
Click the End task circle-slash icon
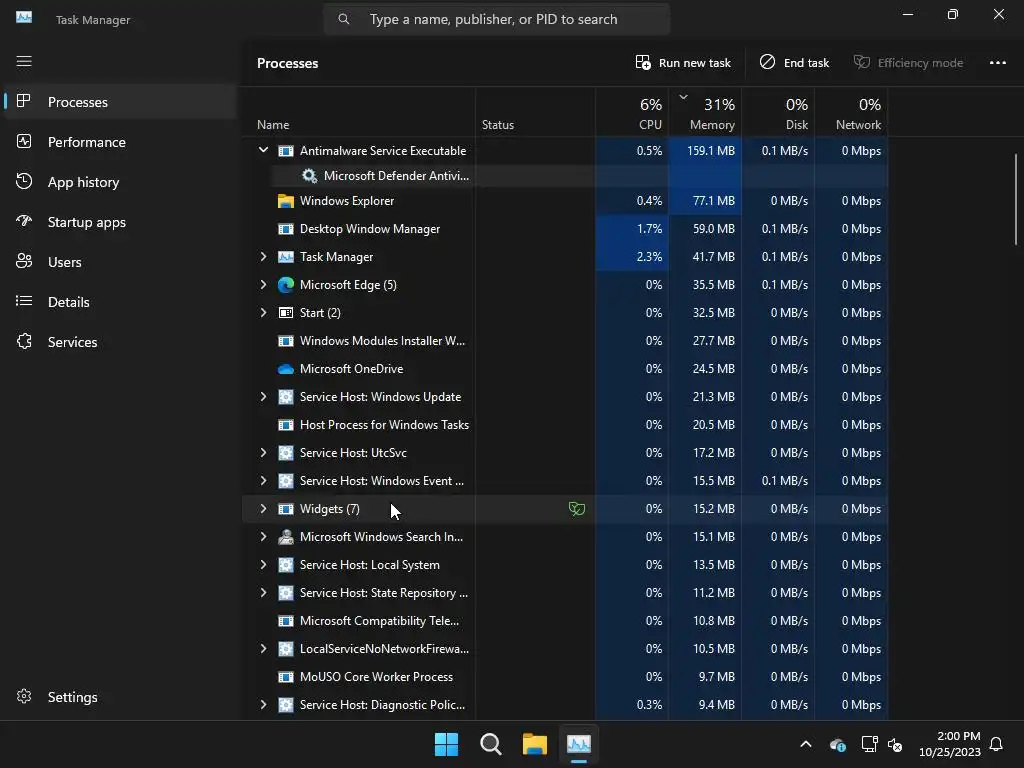coord(767,62)
